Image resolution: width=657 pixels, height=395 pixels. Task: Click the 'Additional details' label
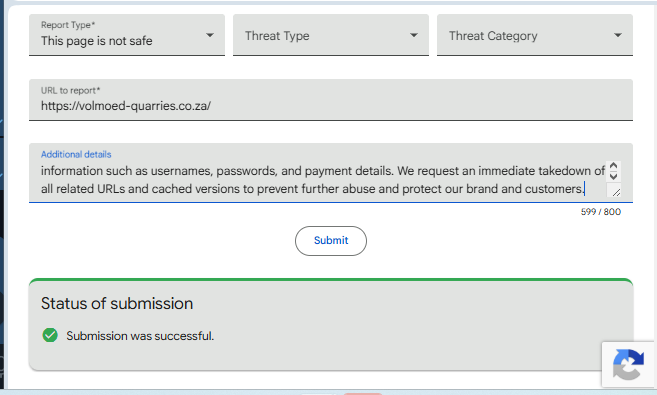(76, 154)
